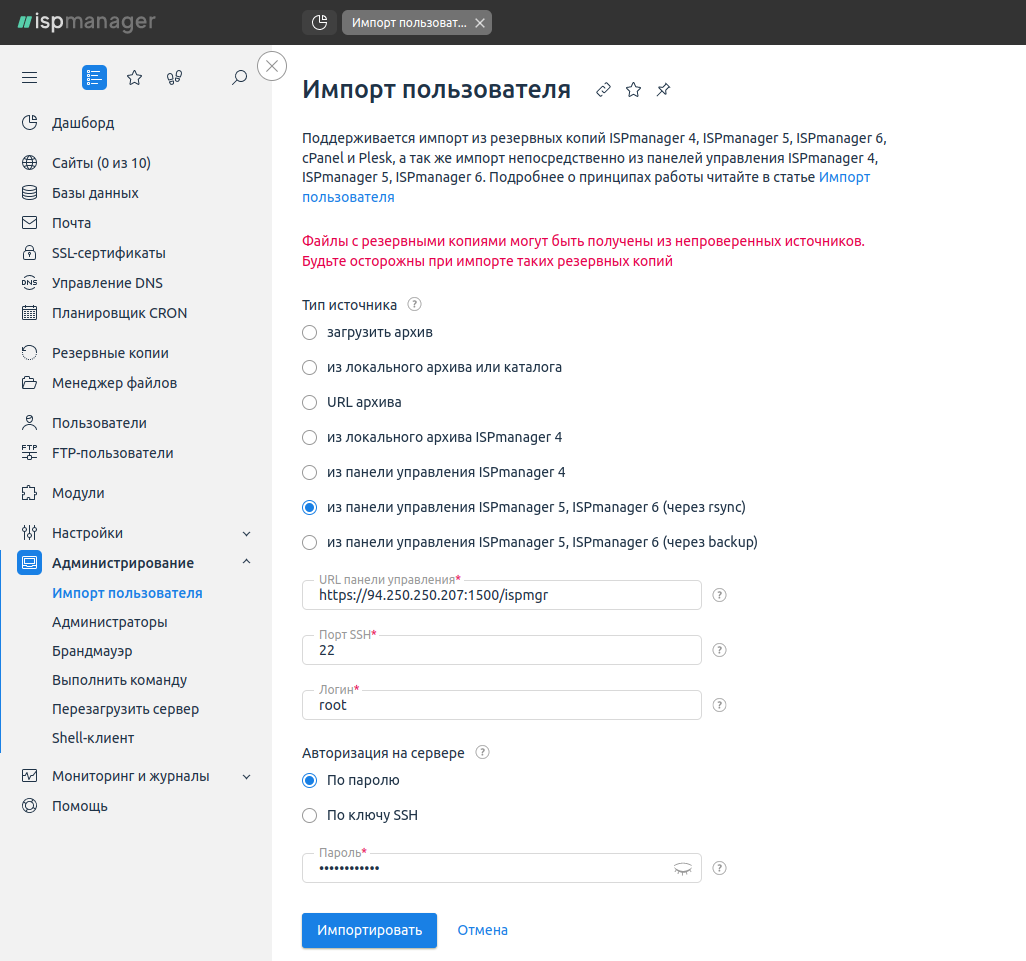Select из локального архива ISPmanager 4
The width and height of the screenshot is (1026, 961).
point(310,438)
